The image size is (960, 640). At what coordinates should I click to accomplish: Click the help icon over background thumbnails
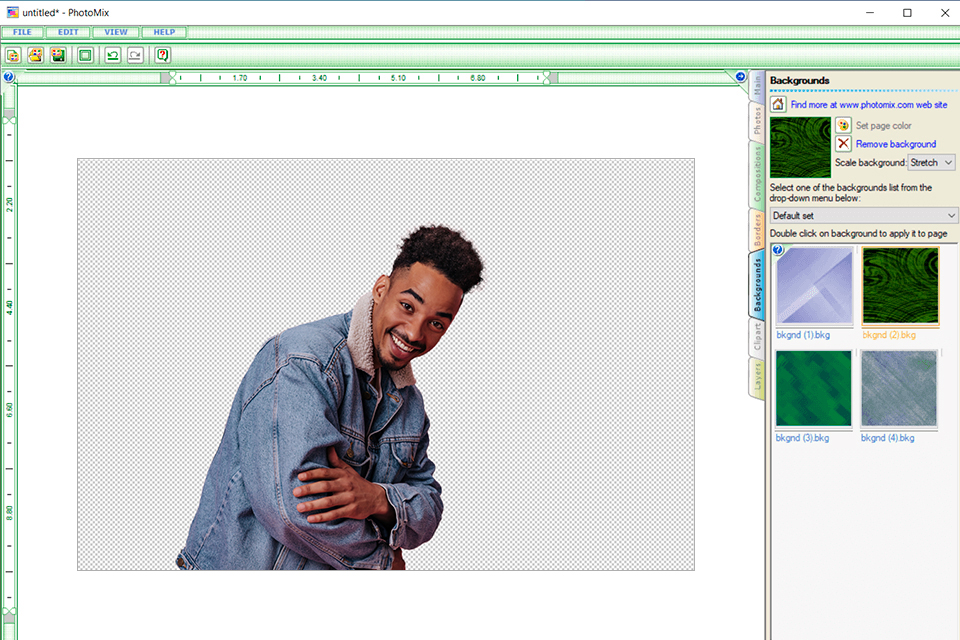(778, 250)
